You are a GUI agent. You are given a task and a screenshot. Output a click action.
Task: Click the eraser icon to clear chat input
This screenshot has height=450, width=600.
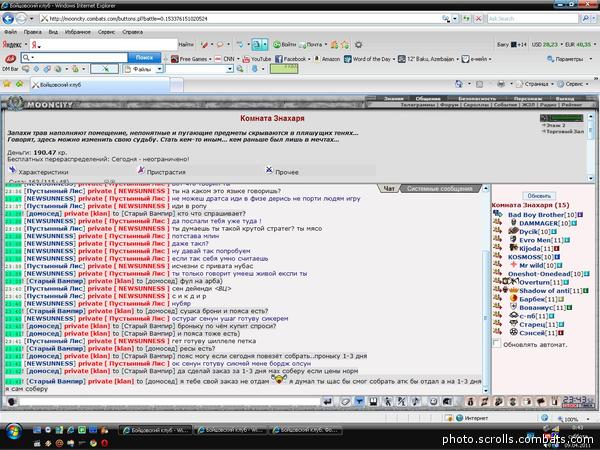345,401
